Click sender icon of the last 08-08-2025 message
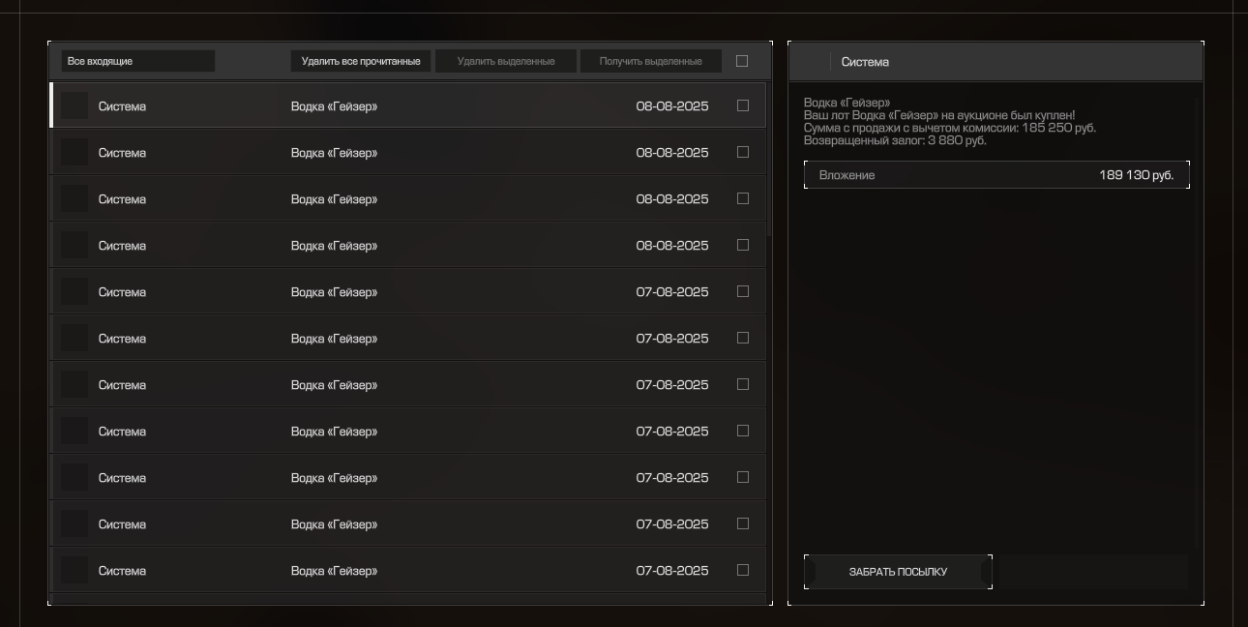The width and height of the screenshot is (1248, 627). point(74,245)
